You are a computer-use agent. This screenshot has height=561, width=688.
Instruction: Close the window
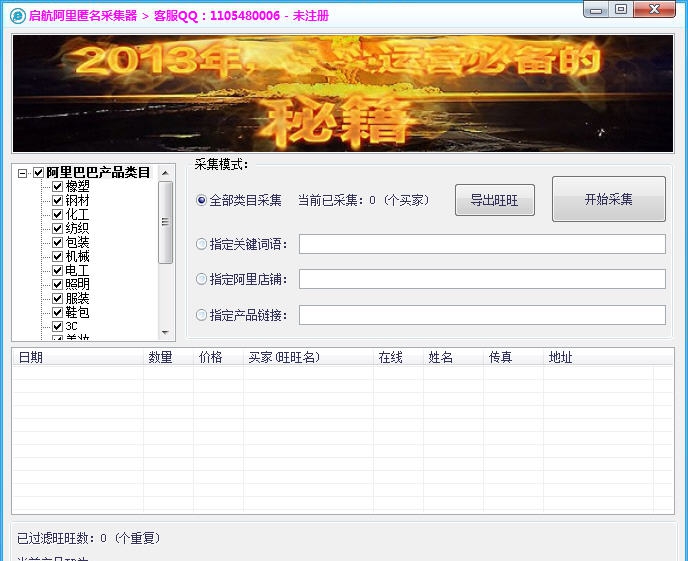654,9
